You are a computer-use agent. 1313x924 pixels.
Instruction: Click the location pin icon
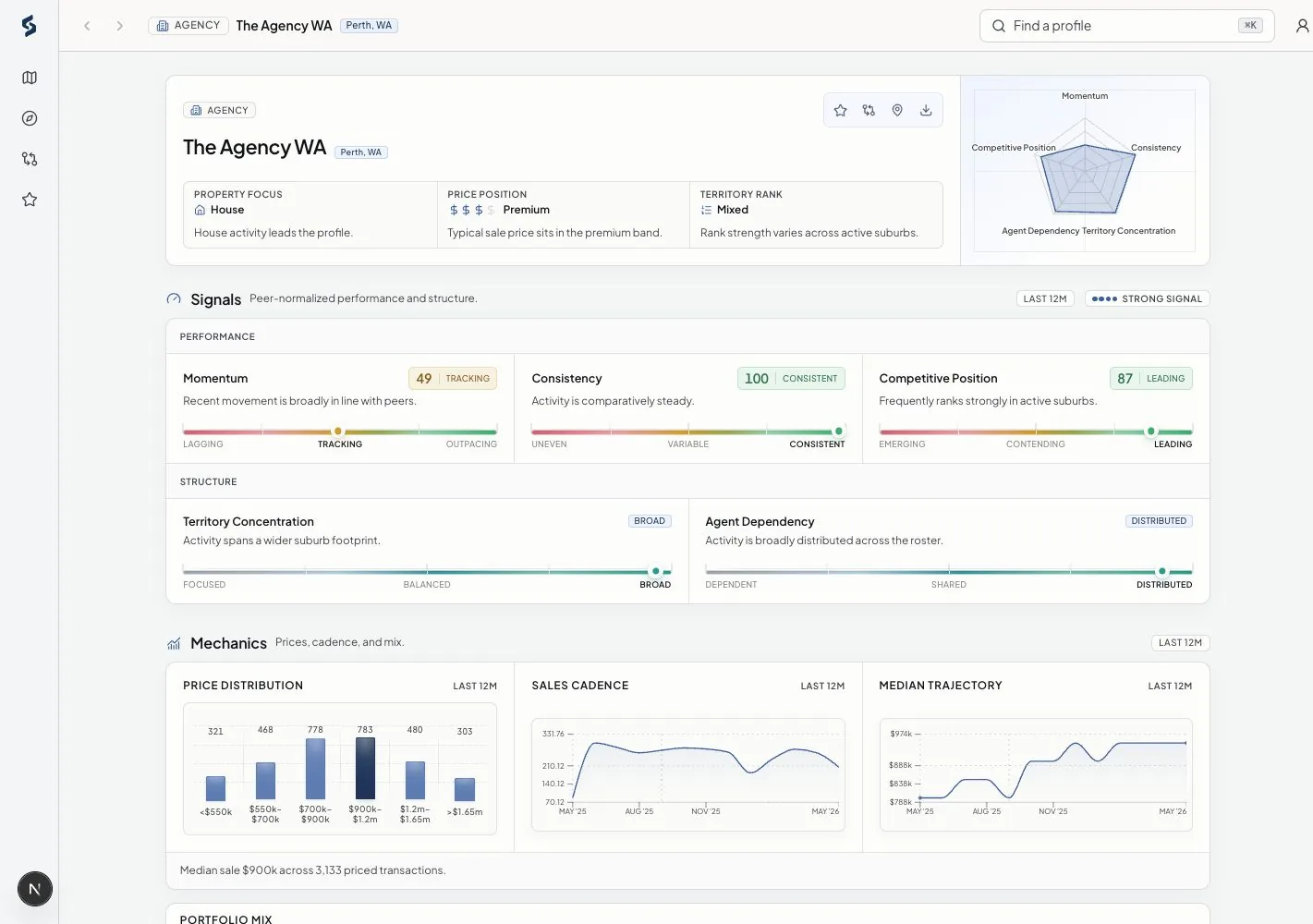click(x=897, y=110)
